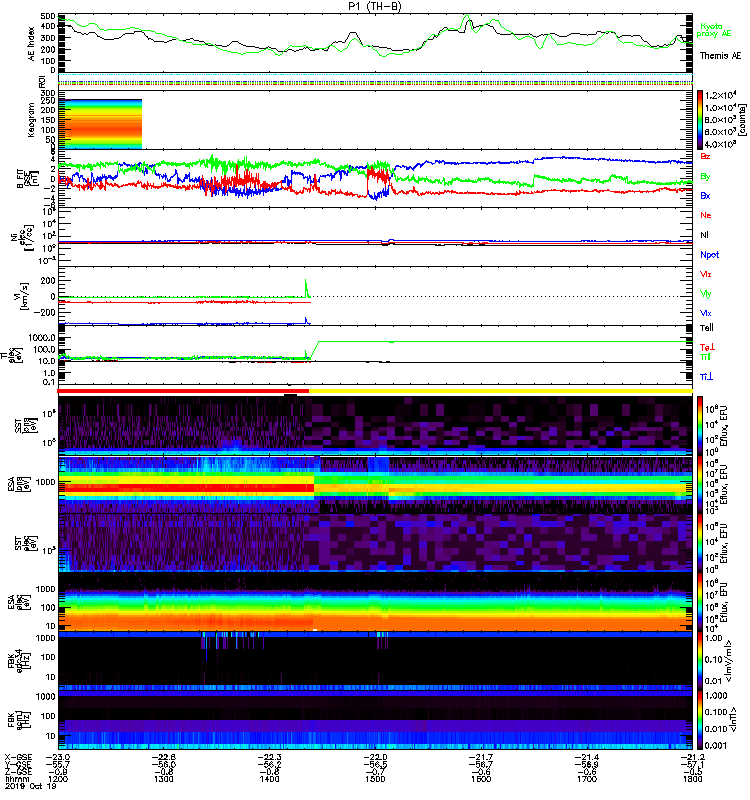Select the green "Viy" velocity legend label
Viewport: 750px width, 800px height.
[706, 294]
